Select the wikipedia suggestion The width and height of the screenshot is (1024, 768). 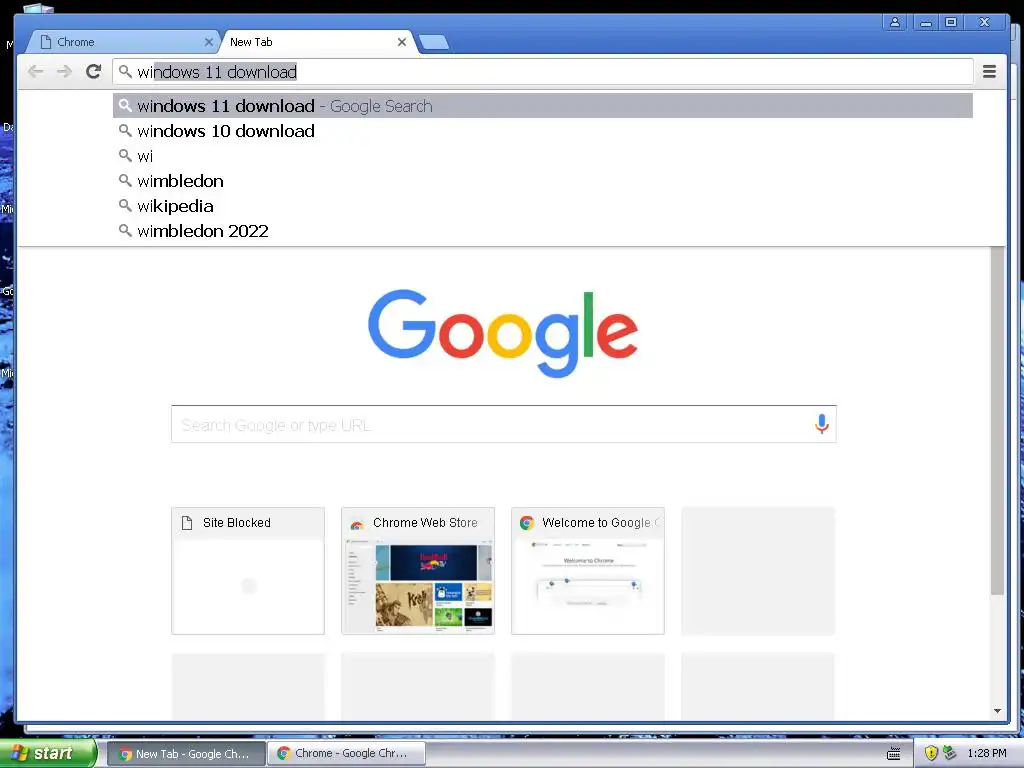[543, 206]
